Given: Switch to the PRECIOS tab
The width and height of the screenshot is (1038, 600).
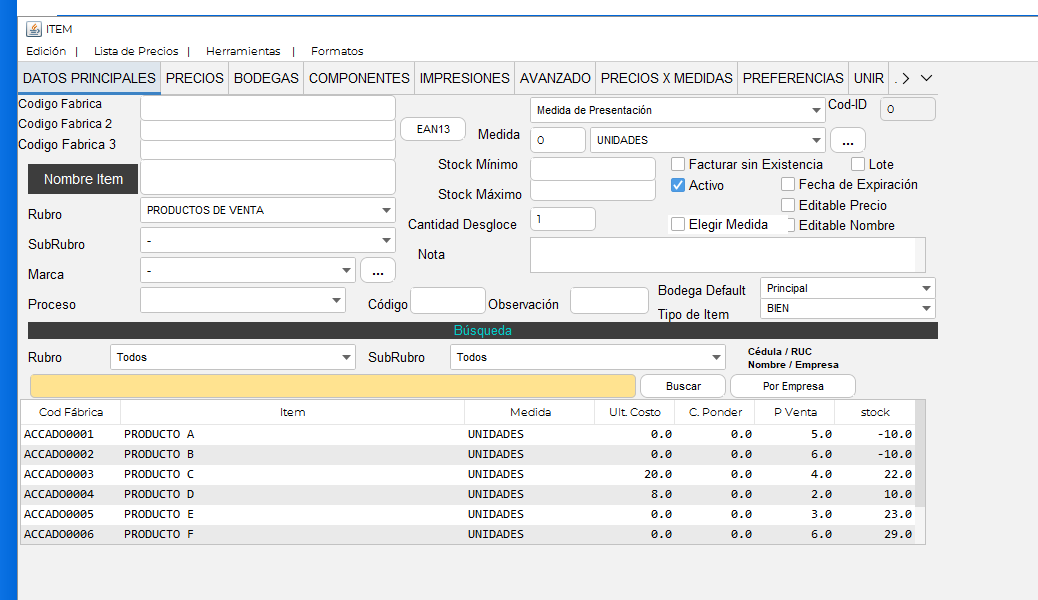Looking at the screenshot, I should [x=194, y=78].
